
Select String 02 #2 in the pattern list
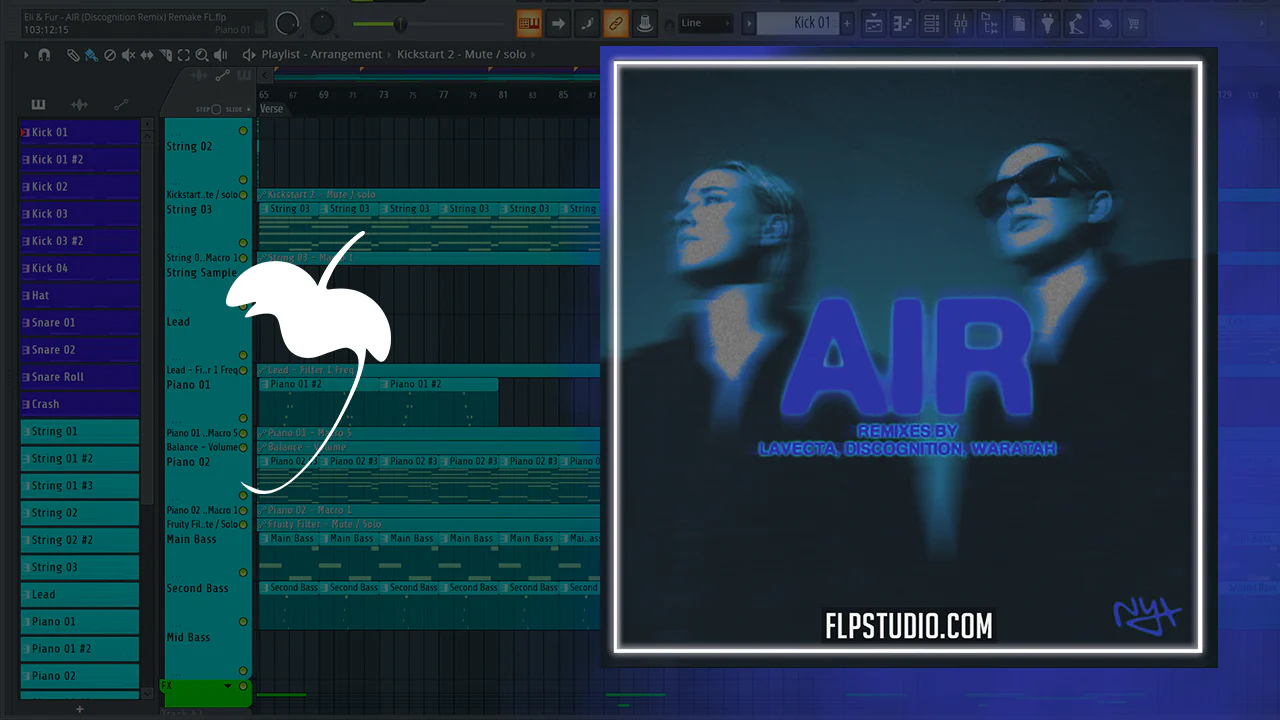click(x=80, y=540)
